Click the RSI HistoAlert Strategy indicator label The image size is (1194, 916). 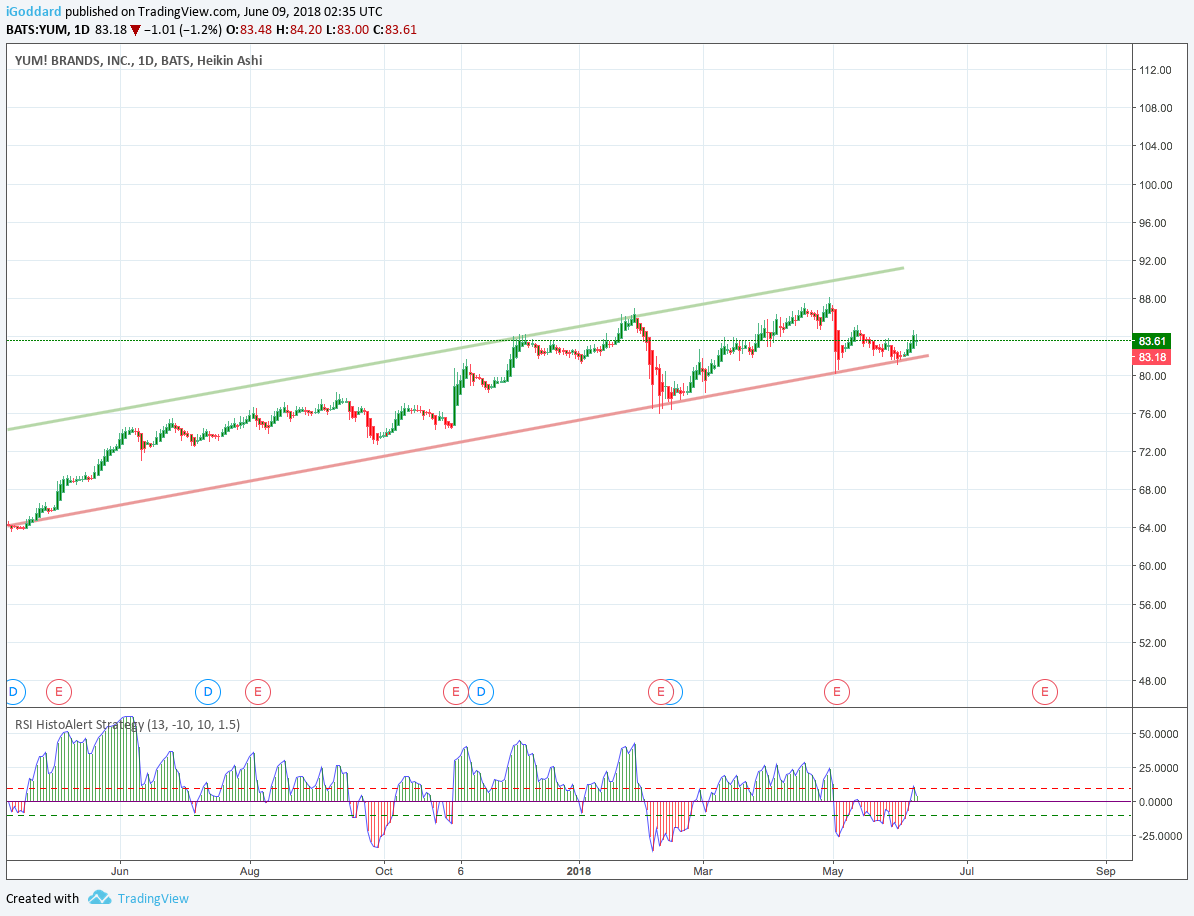(127, 724)
